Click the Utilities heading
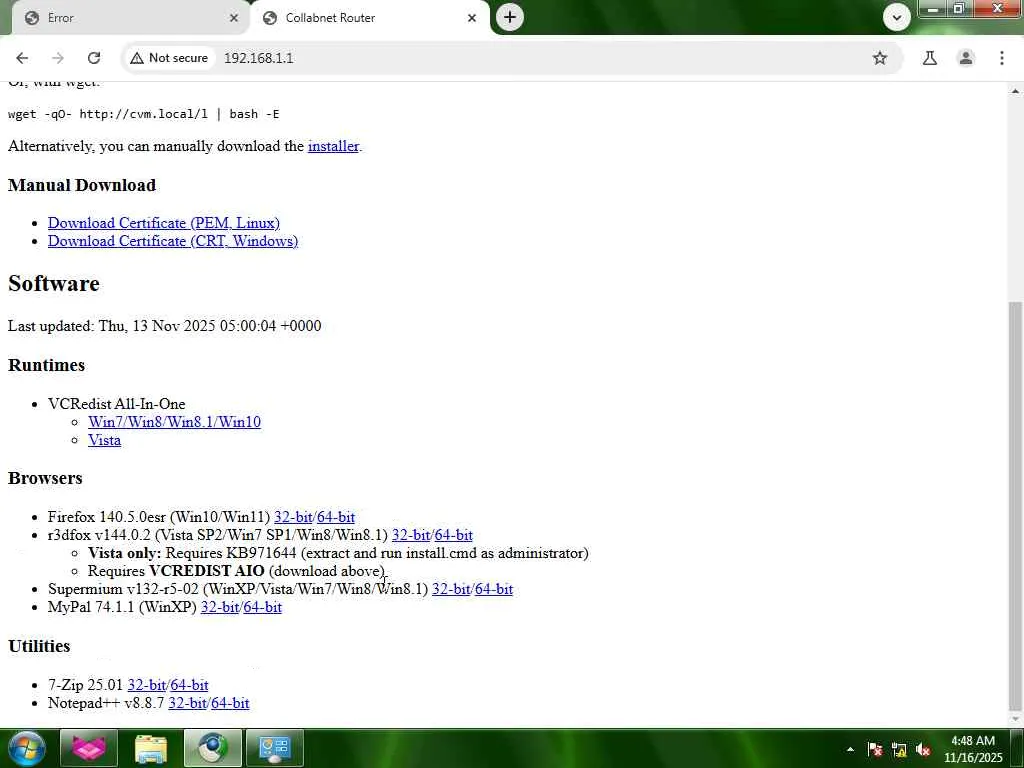This screenshot has width=1024, height=768. (x=39, y=647)
